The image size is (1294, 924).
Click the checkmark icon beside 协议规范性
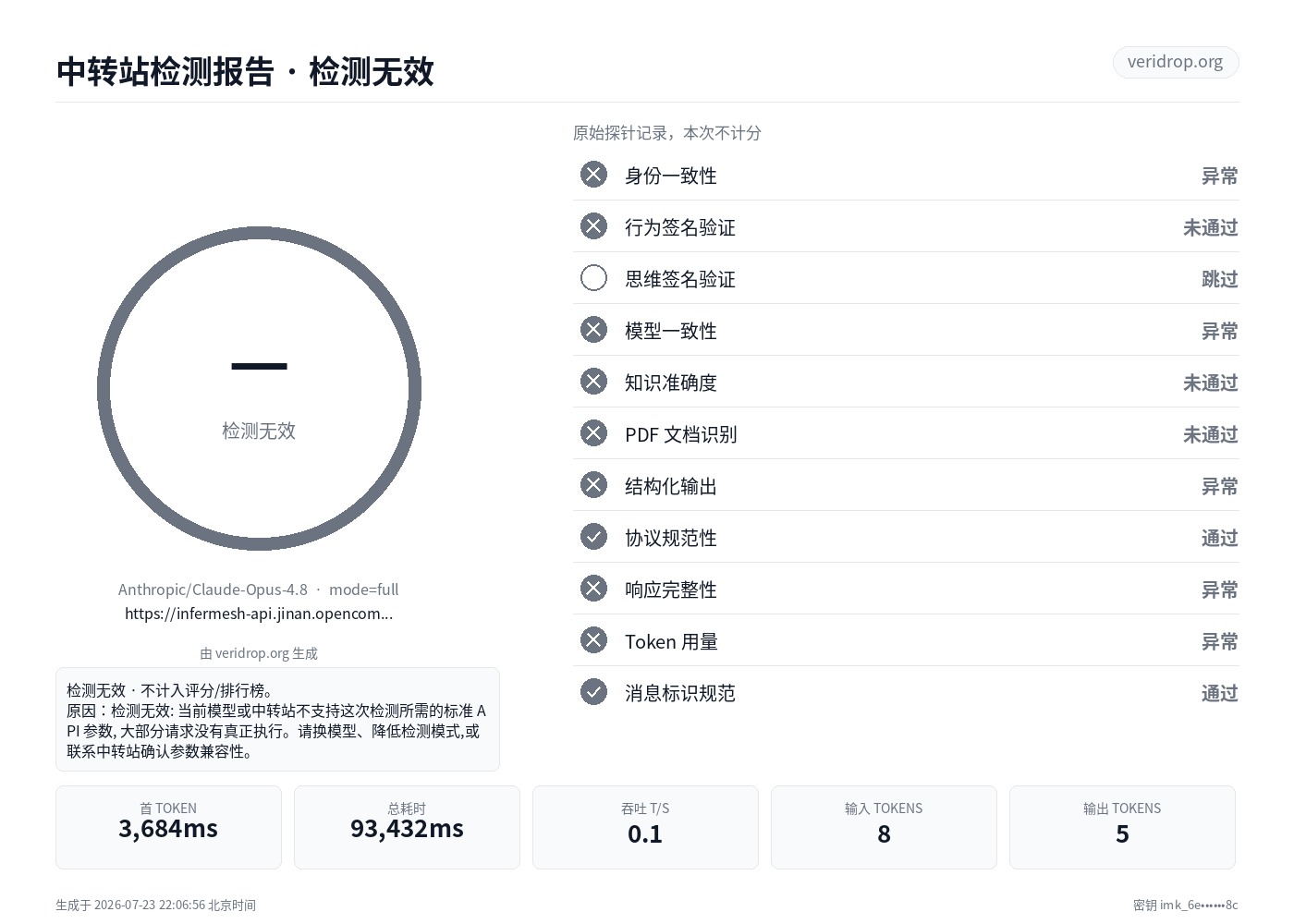click(x=593, y=537)
